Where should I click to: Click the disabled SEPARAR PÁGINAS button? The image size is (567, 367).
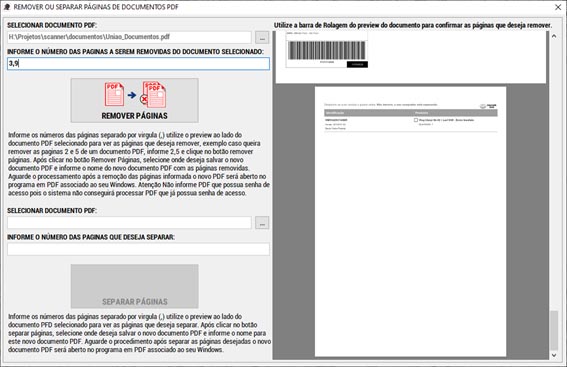click(x=135, y=286)
